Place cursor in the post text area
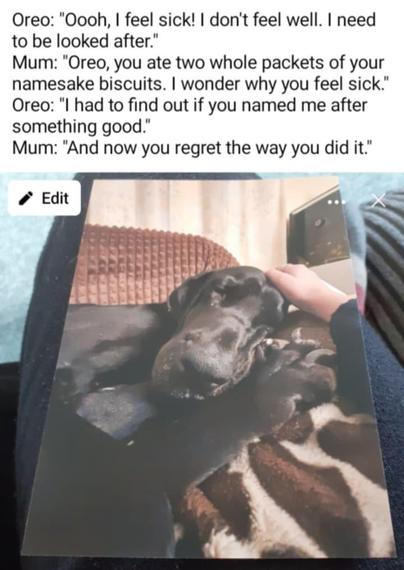 click(202, 83)
